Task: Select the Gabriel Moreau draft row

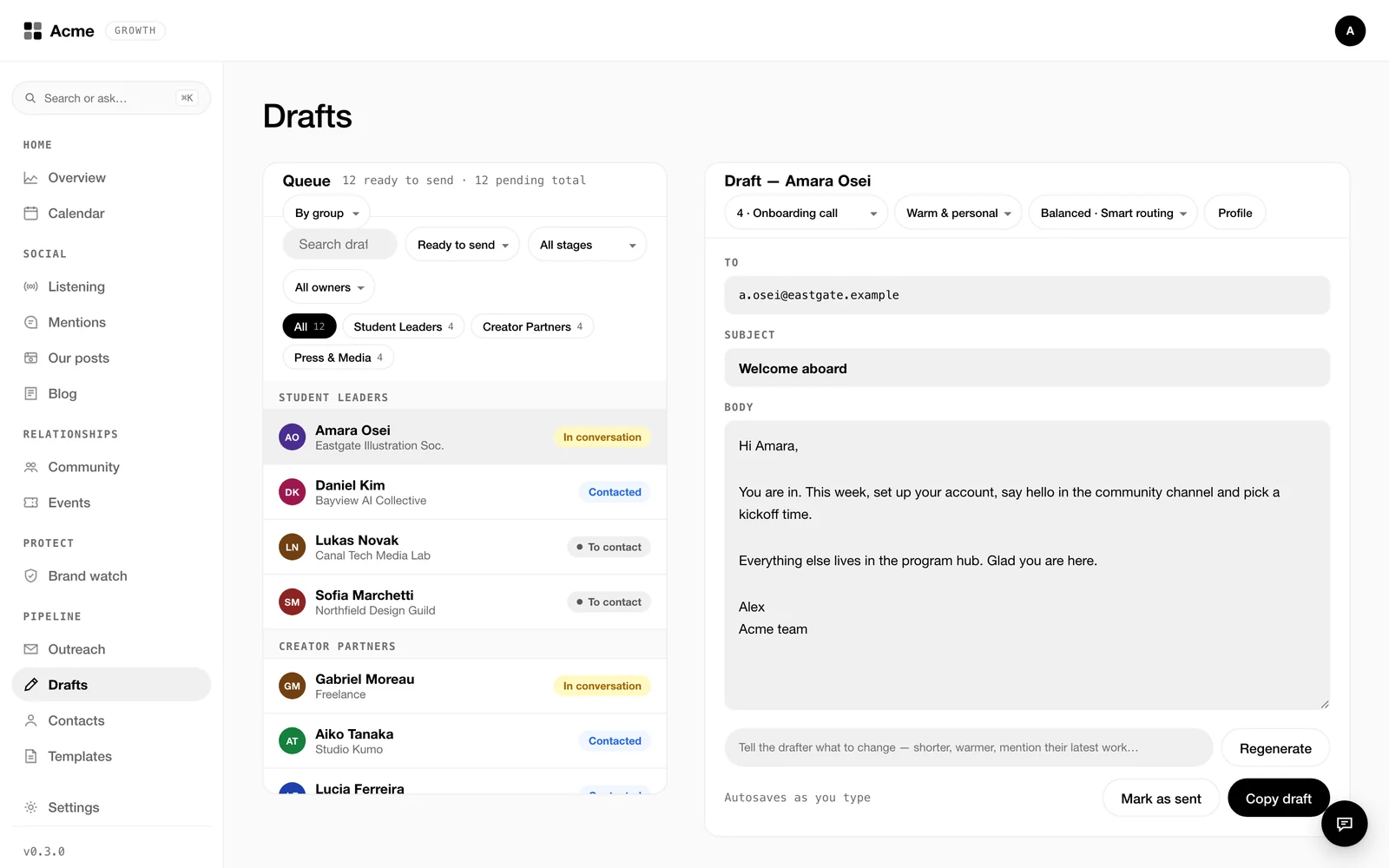Action: click(x=464, y=686)
